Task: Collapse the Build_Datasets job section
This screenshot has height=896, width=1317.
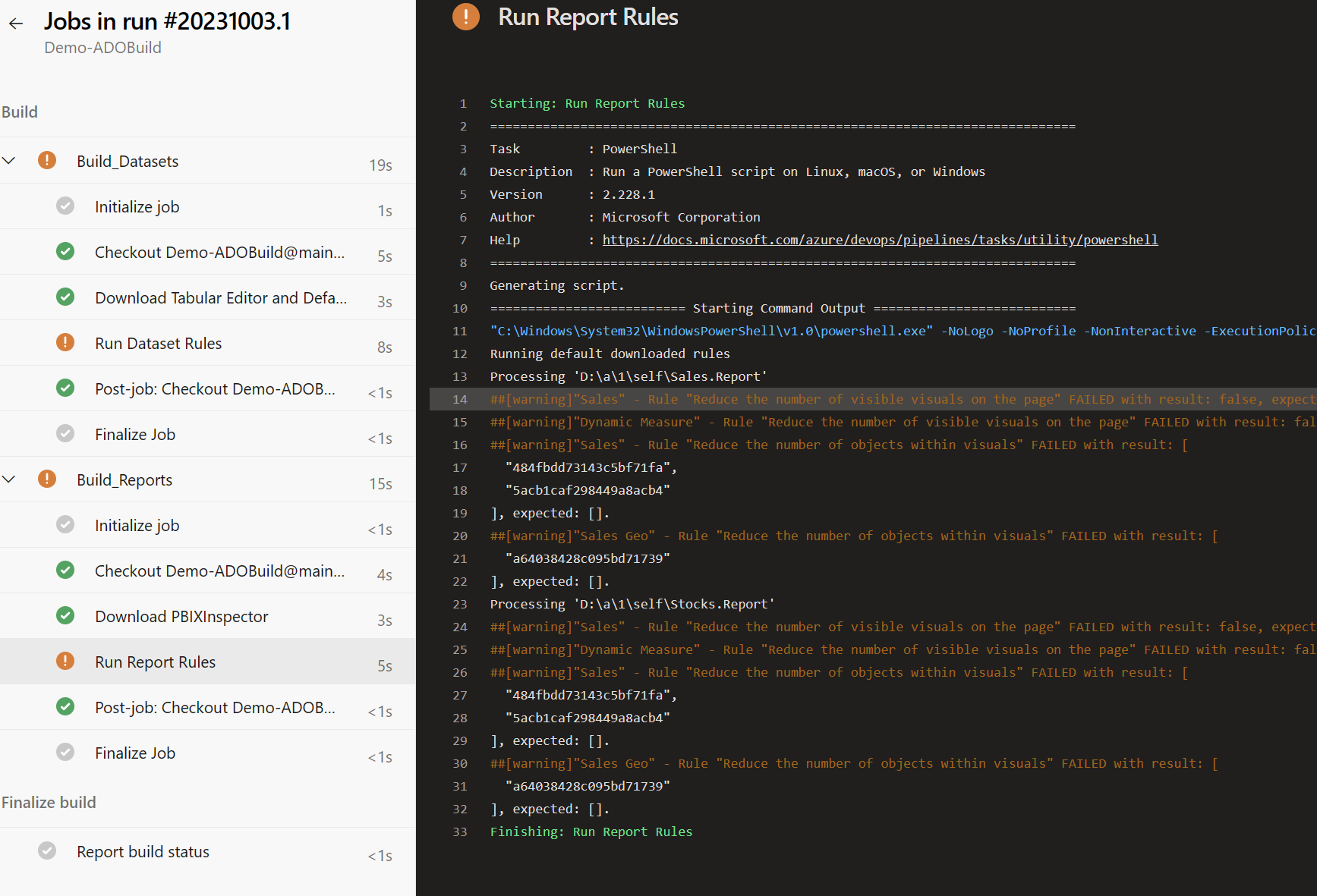Action: pyautogui.click(x=9, y=160)
